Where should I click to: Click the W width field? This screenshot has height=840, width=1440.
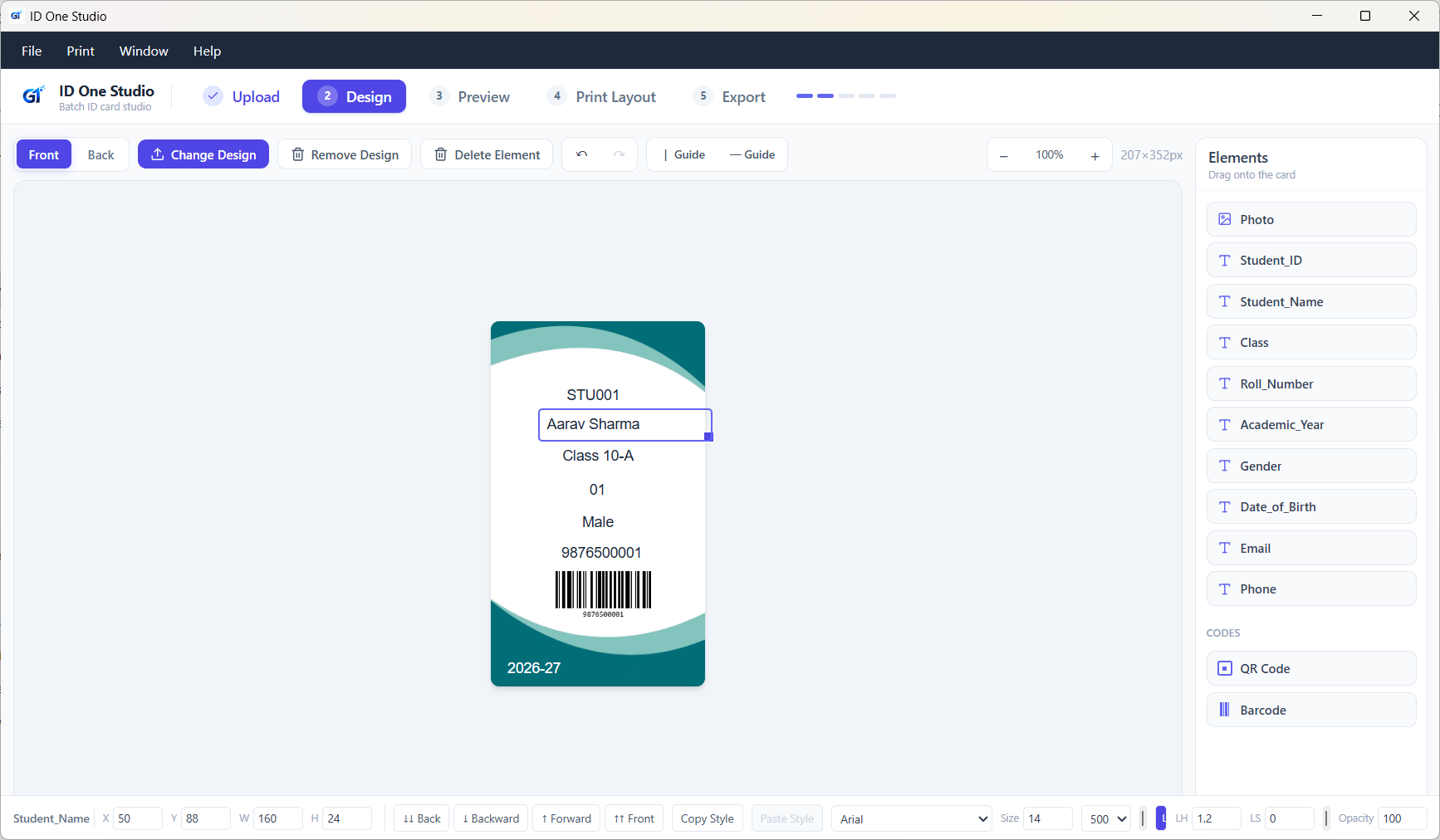click(x=278, y=818)
